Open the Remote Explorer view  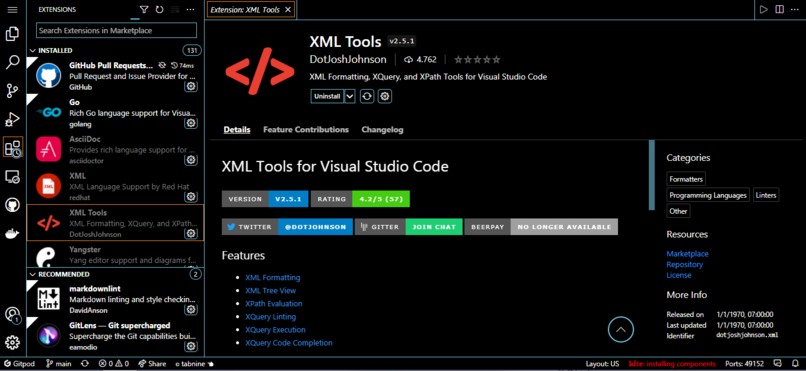tap(12, 177)
